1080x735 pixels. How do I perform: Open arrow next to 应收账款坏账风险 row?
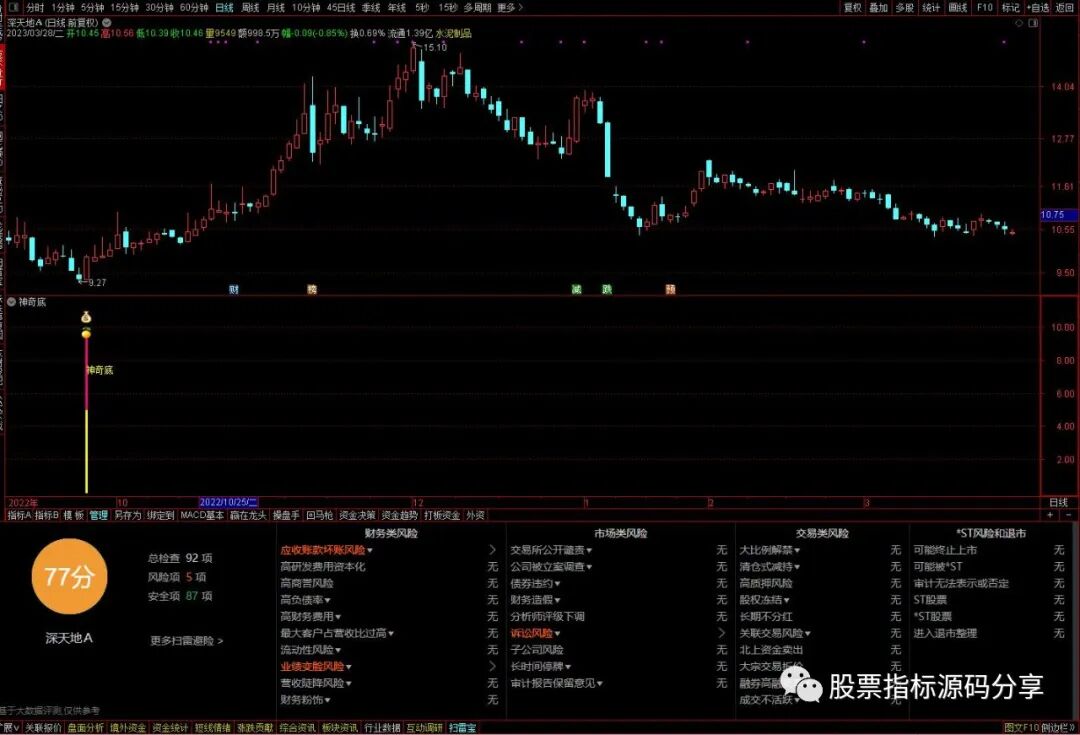tap(492, 550)
